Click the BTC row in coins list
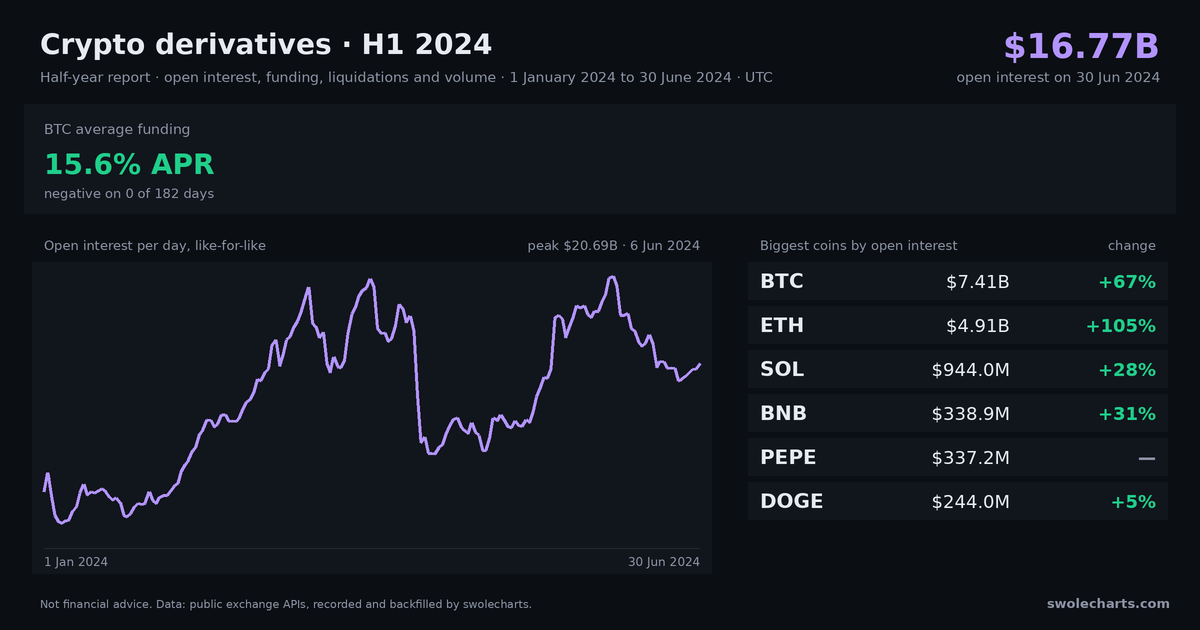 pos(958,281)
